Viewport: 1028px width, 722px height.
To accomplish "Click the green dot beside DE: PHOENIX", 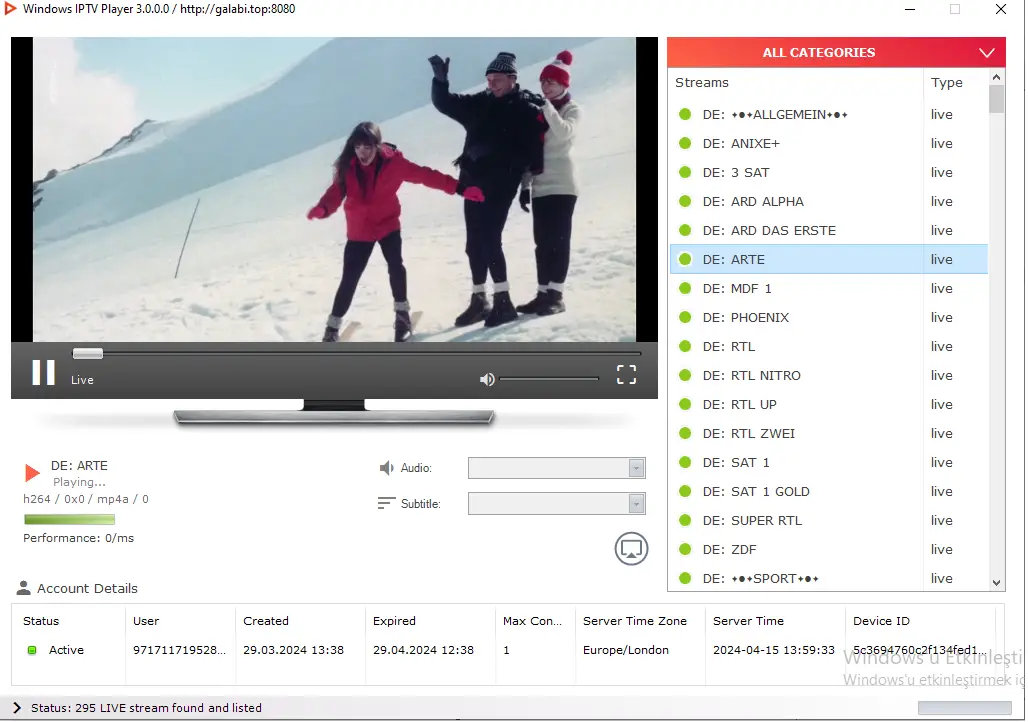I will 685,317.
